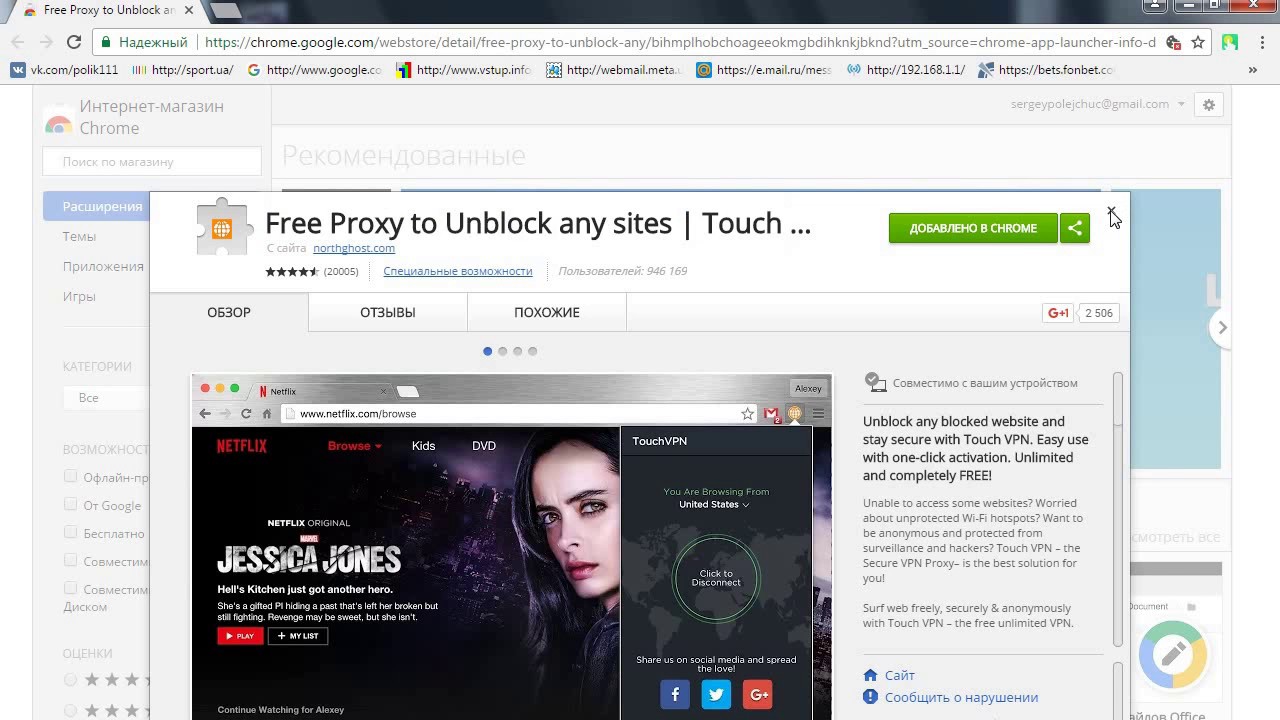This screenshot has width=1280, height=720.
Task: Open the http://sport.ua/ bookmark
Action: click(182, 70)
